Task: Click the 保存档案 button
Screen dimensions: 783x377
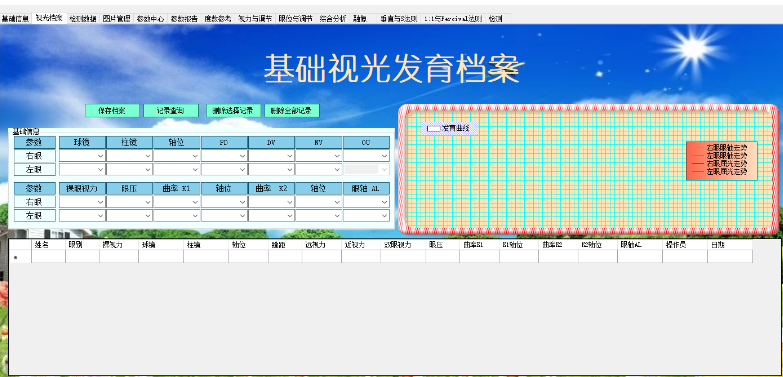Action: pos(112,111)
